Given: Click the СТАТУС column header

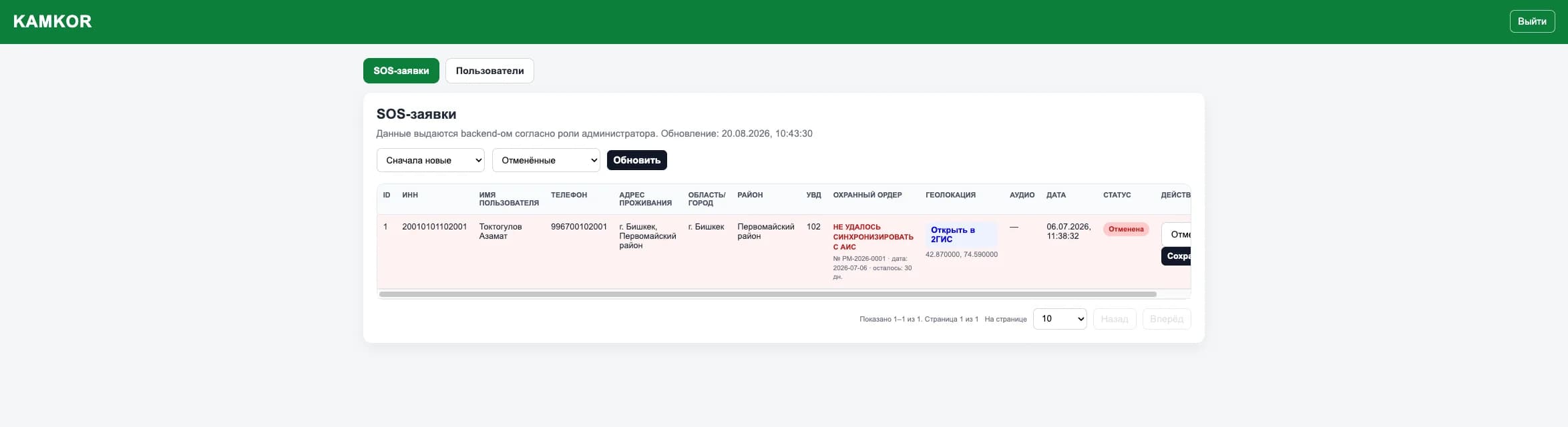Looking at the screenshot, I should click(x=1117, y=195).
